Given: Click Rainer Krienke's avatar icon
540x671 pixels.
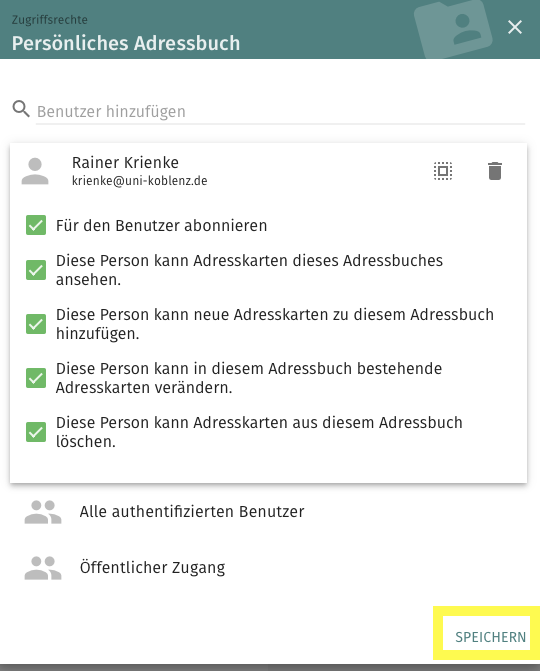Looking at the screenshot, I should point(35,171).
